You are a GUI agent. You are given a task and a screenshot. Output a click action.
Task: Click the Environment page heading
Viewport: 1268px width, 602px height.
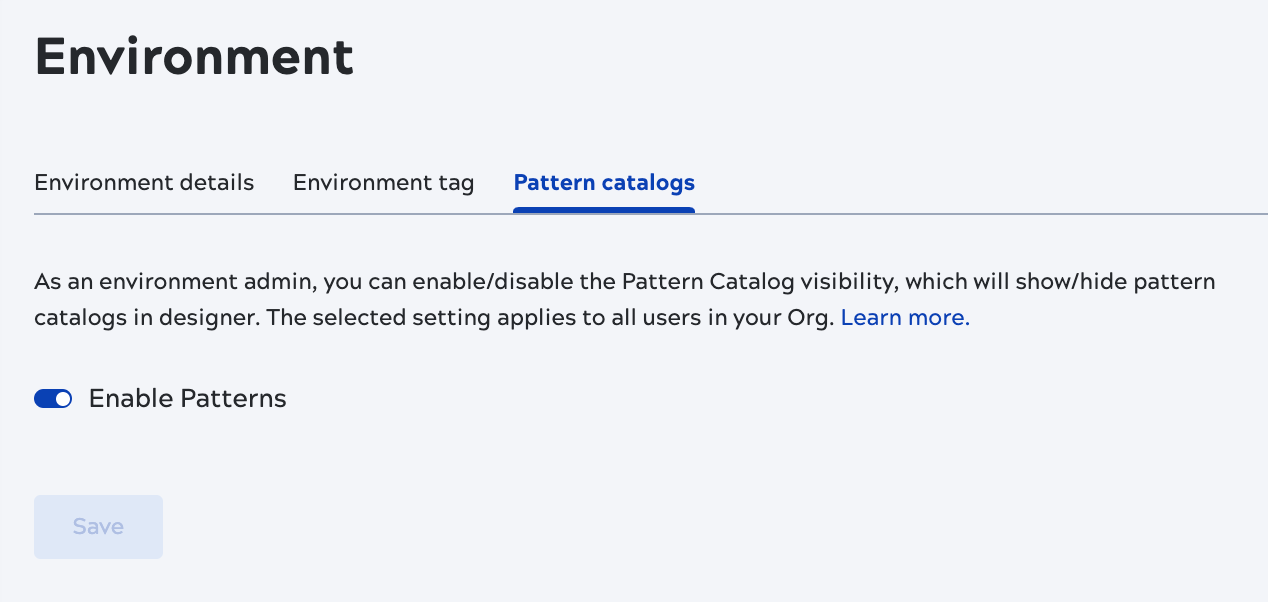pos(193,56)
